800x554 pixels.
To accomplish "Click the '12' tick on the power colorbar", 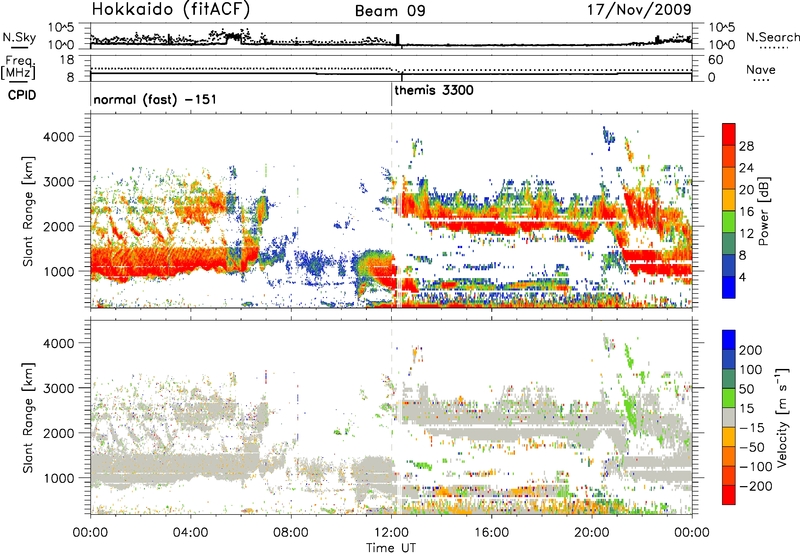I will point(746,233).
